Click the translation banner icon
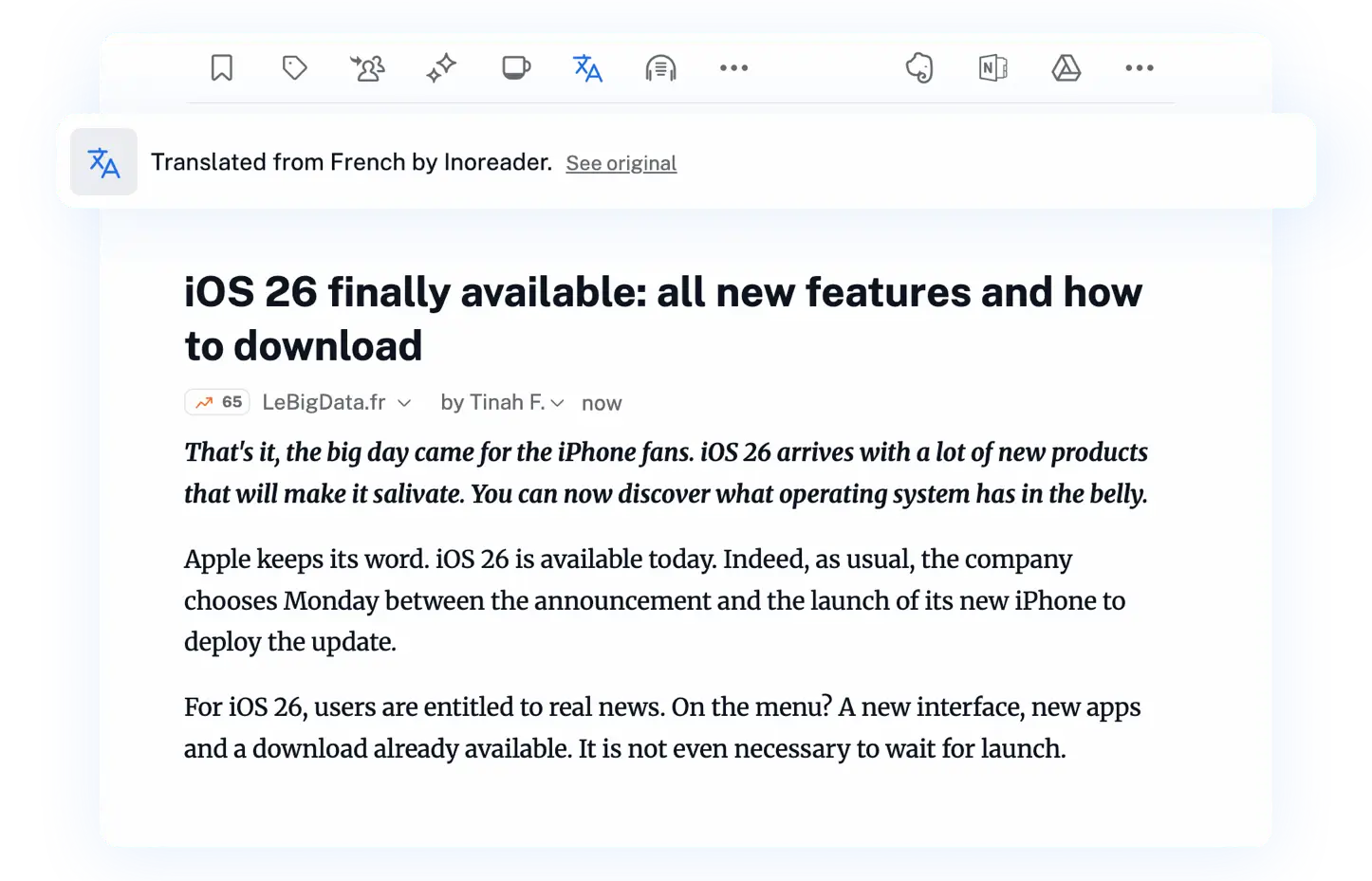The width and height of the screenshot is (1372, 881). click(x=104, y=162)
